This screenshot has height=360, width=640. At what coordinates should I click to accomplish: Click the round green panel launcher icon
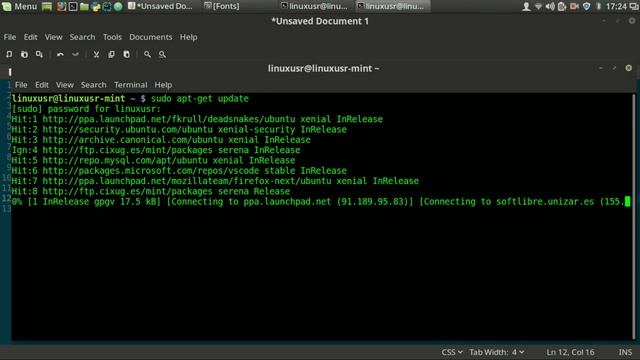pos(118,6)
